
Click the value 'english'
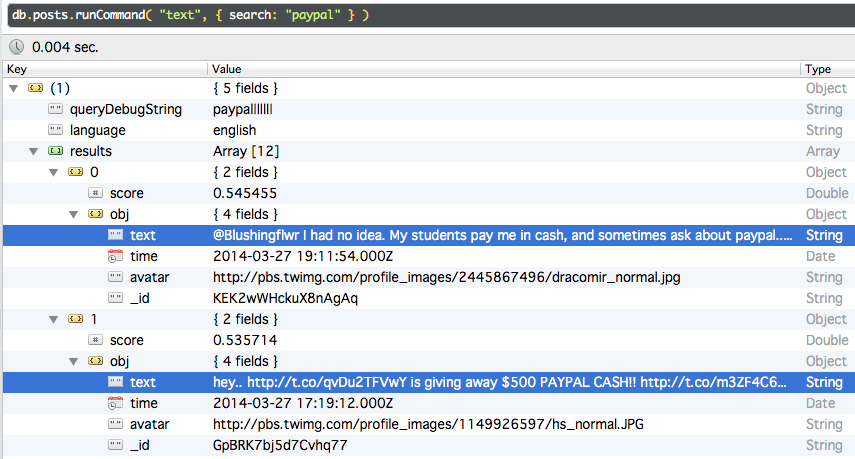pos(234,130)
